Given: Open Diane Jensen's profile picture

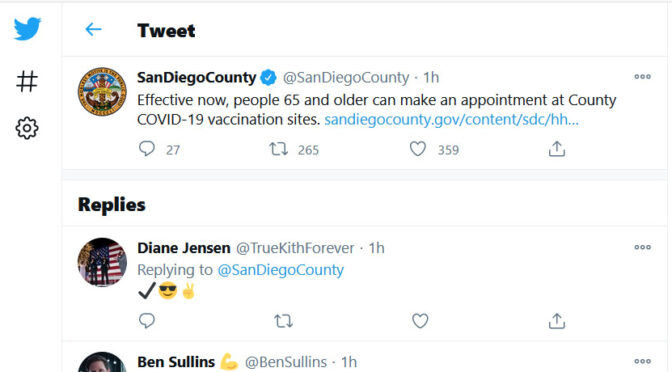Looking at the screenshot, I should [x=102, y=262].
